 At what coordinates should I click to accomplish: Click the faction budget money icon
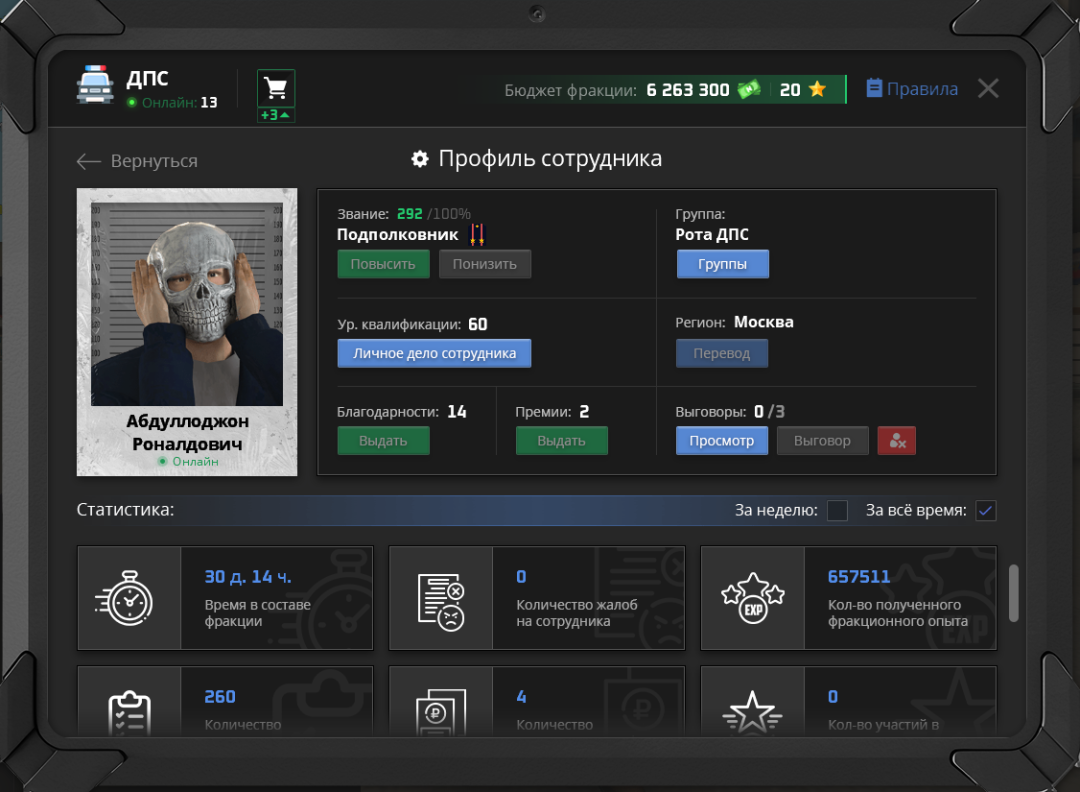(x=749, y=90)
